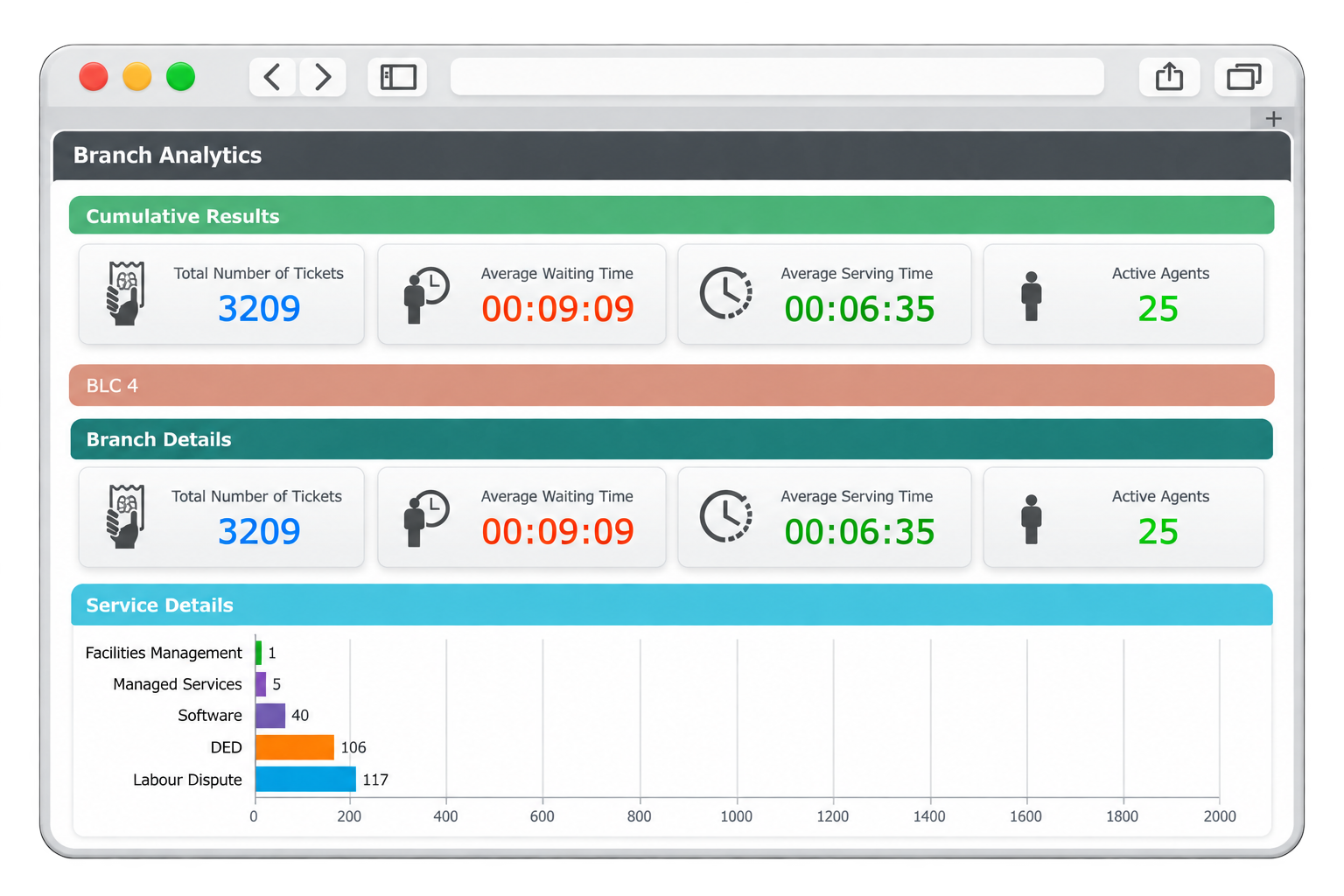Click the green 00:06:35 value in Cumulative Results
This screenshot has width=1344, height=896.
point(860,310)
